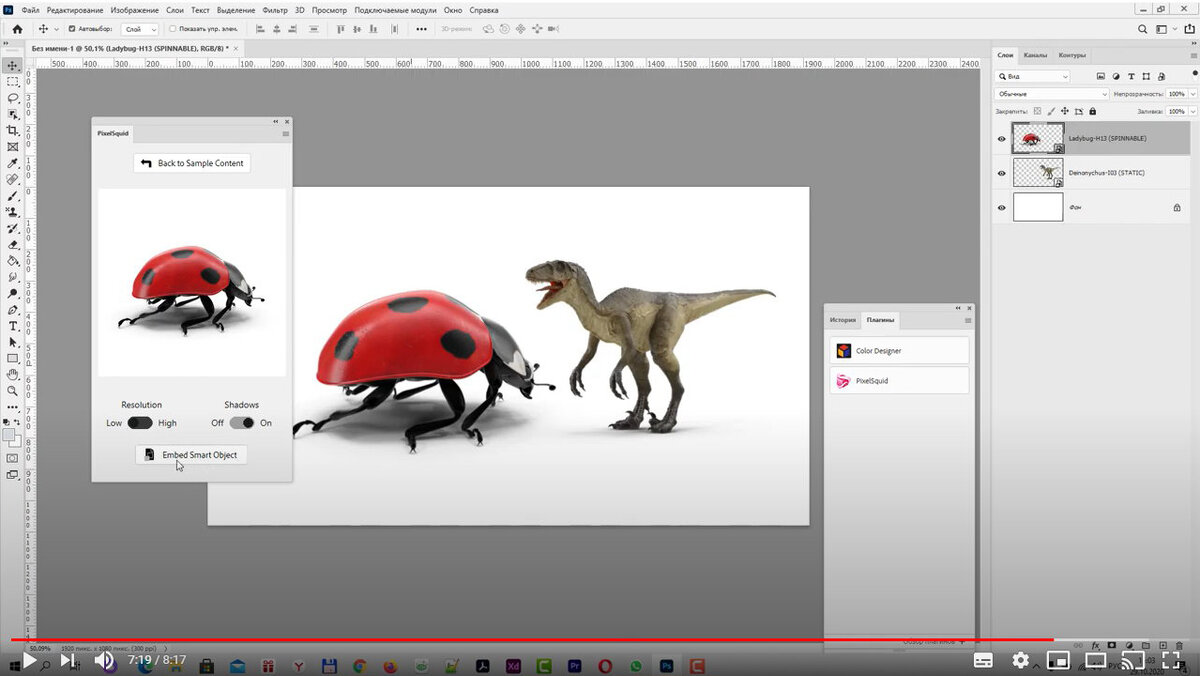Select the Crop tool
Viewport: 1200px width, 676px height.
(x=13, y=130)
